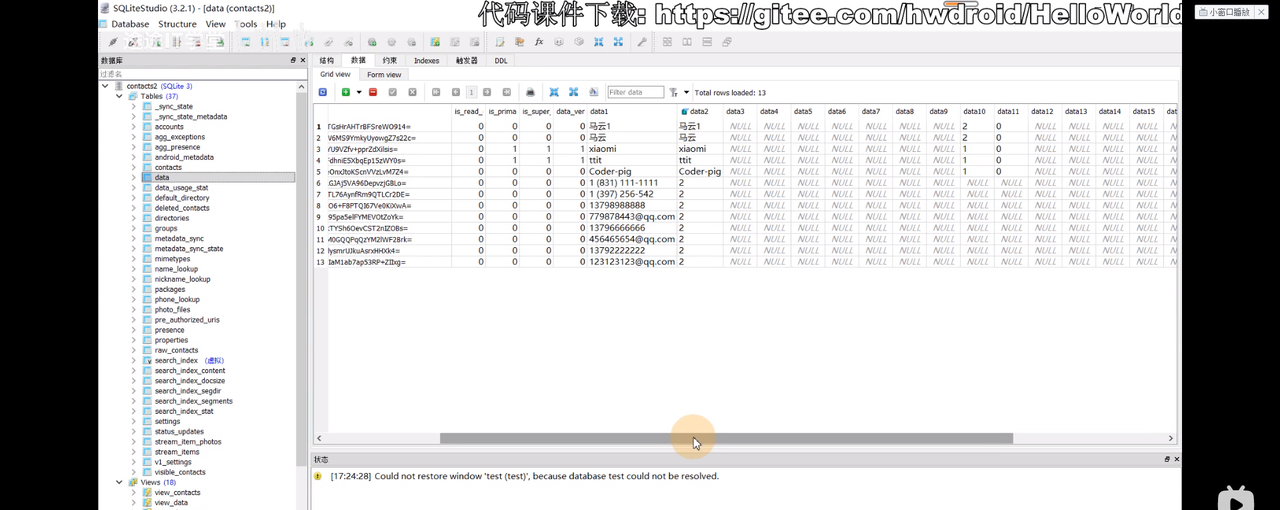Expand the raw_contacts table node

point(133,350)
